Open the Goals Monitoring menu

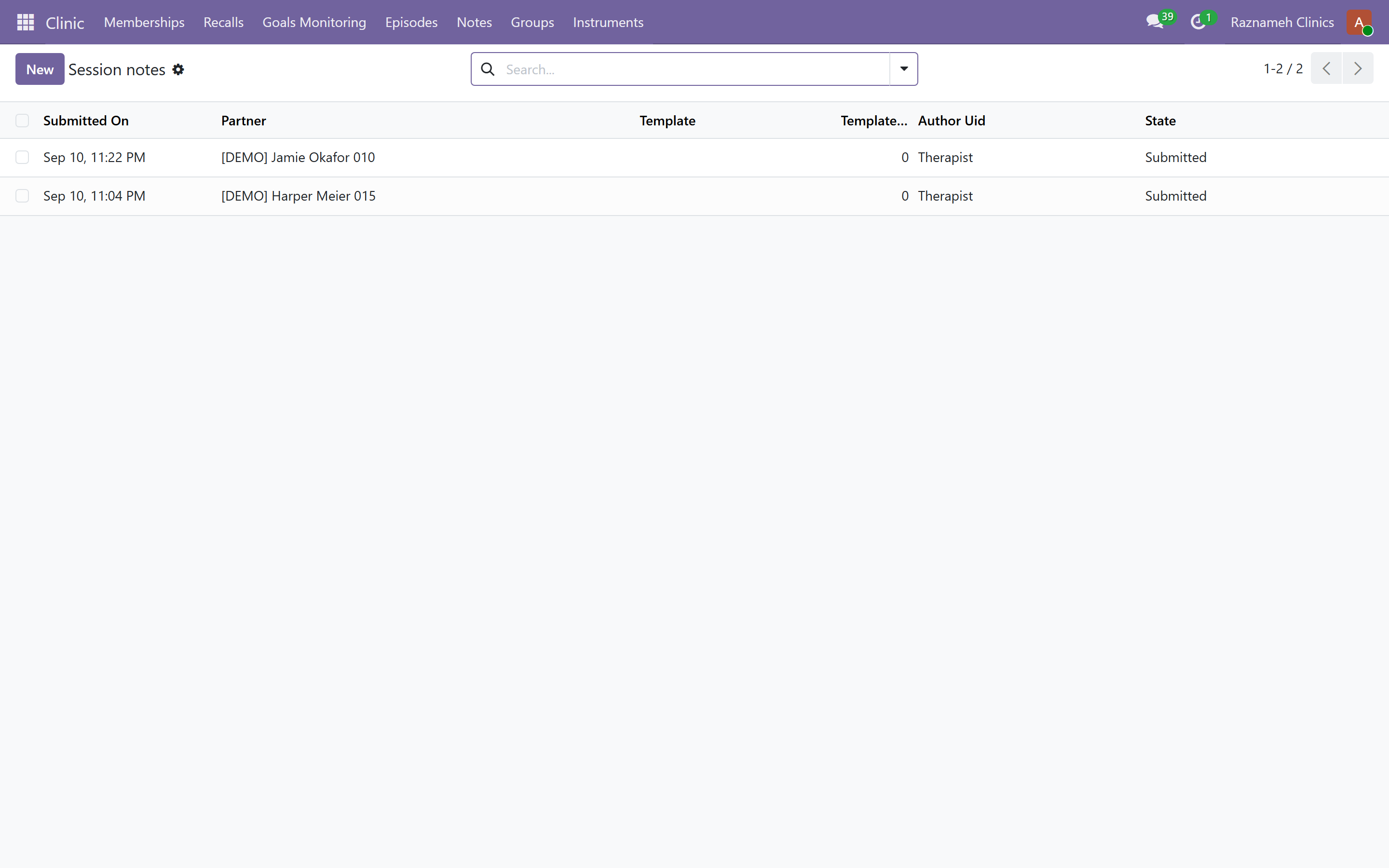(x=314, y=22)
